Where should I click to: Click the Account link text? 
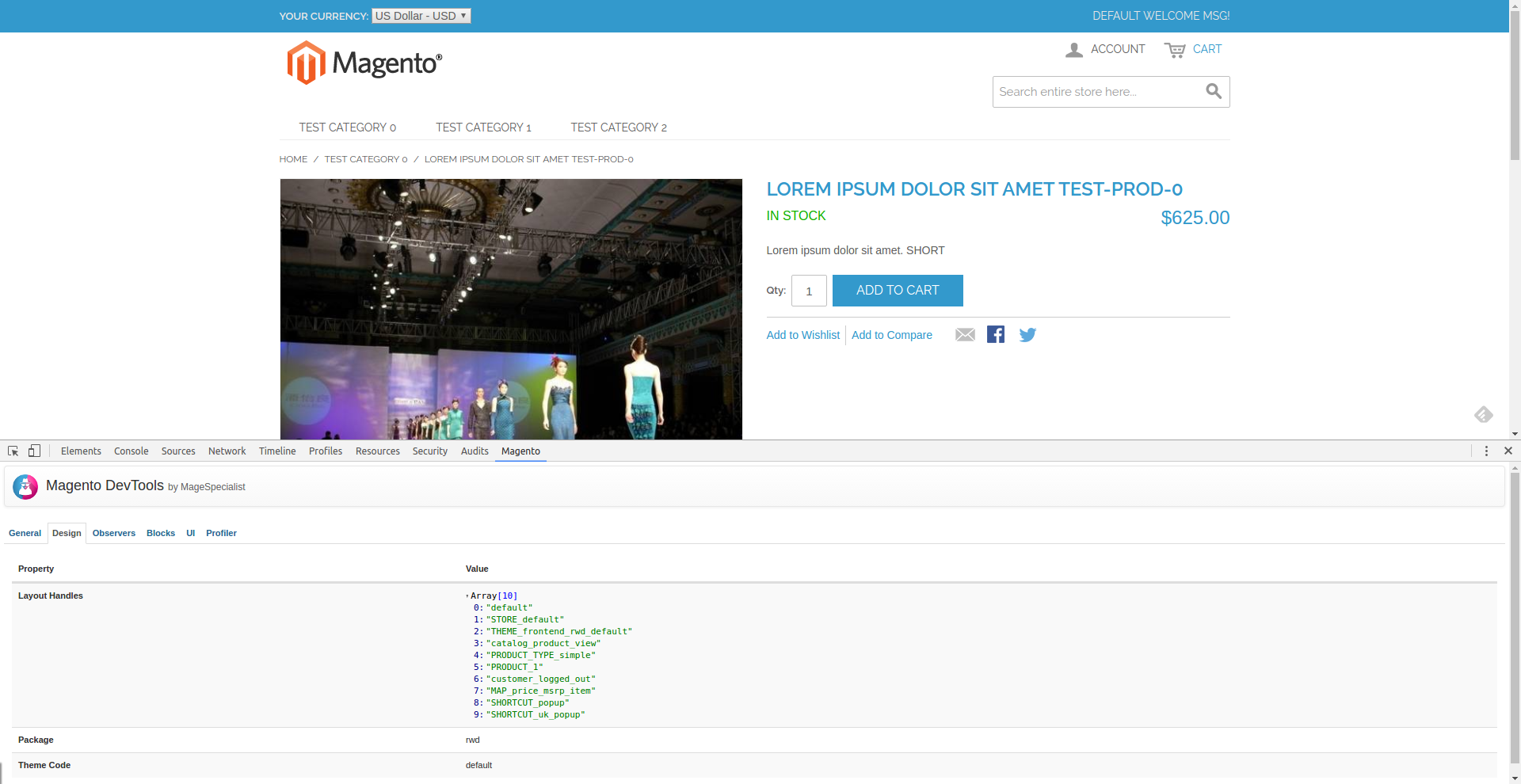(1118, 49)
